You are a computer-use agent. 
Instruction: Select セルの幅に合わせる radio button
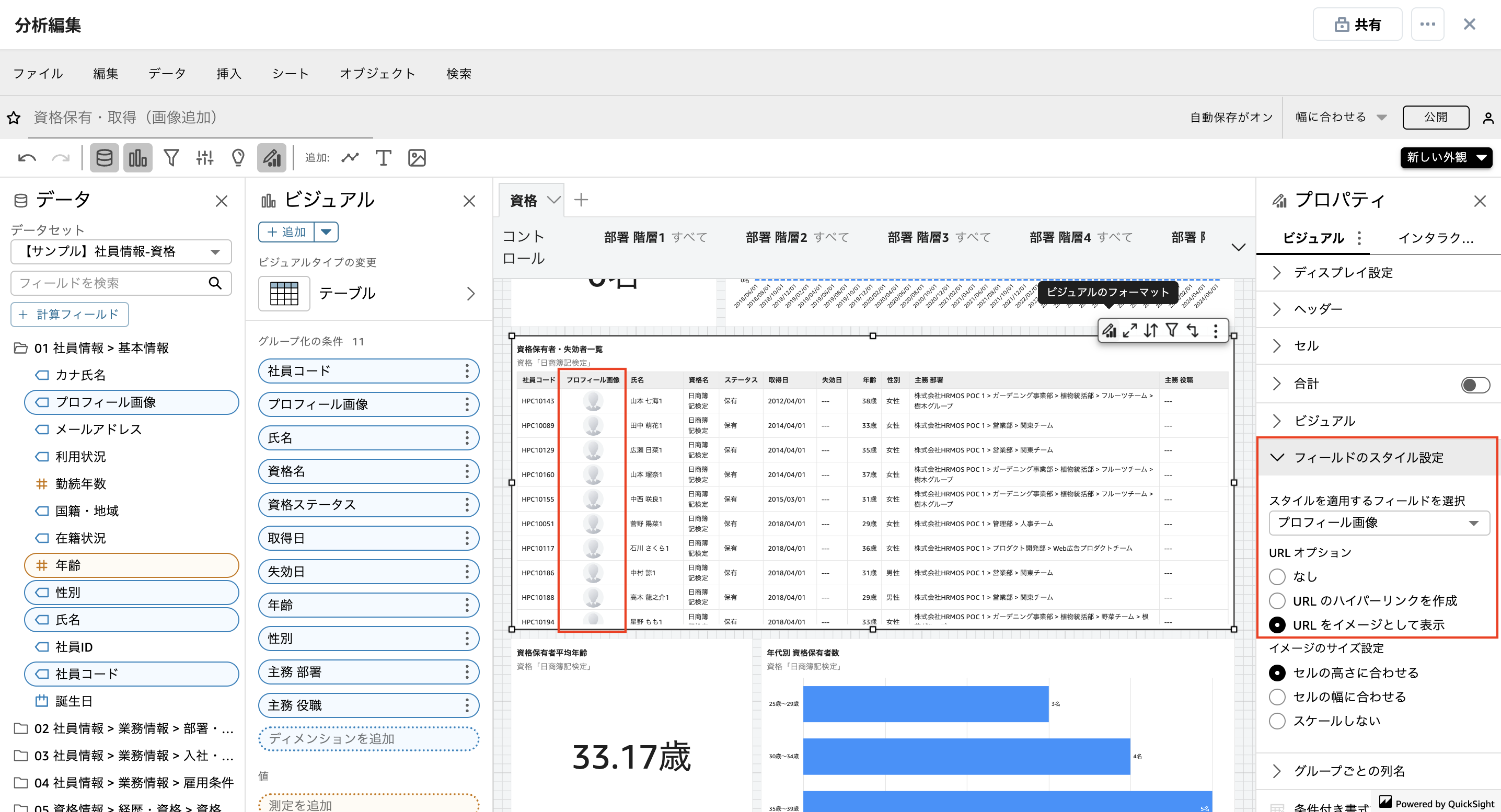1277,697
